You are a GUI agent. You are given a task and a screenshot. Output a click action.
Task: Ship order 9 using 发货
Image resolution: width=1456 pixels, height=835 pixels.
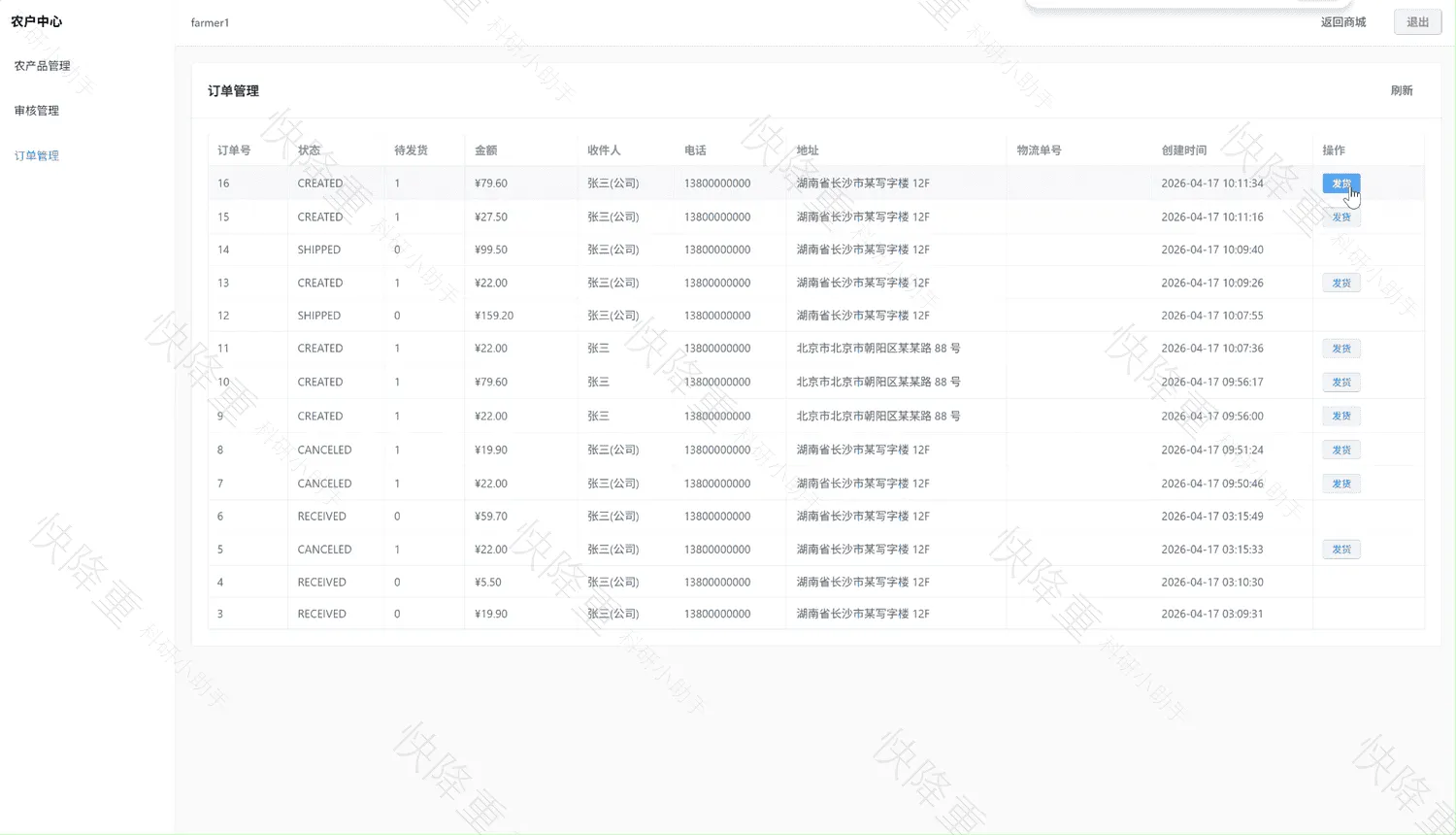(x=1341, y=416)
